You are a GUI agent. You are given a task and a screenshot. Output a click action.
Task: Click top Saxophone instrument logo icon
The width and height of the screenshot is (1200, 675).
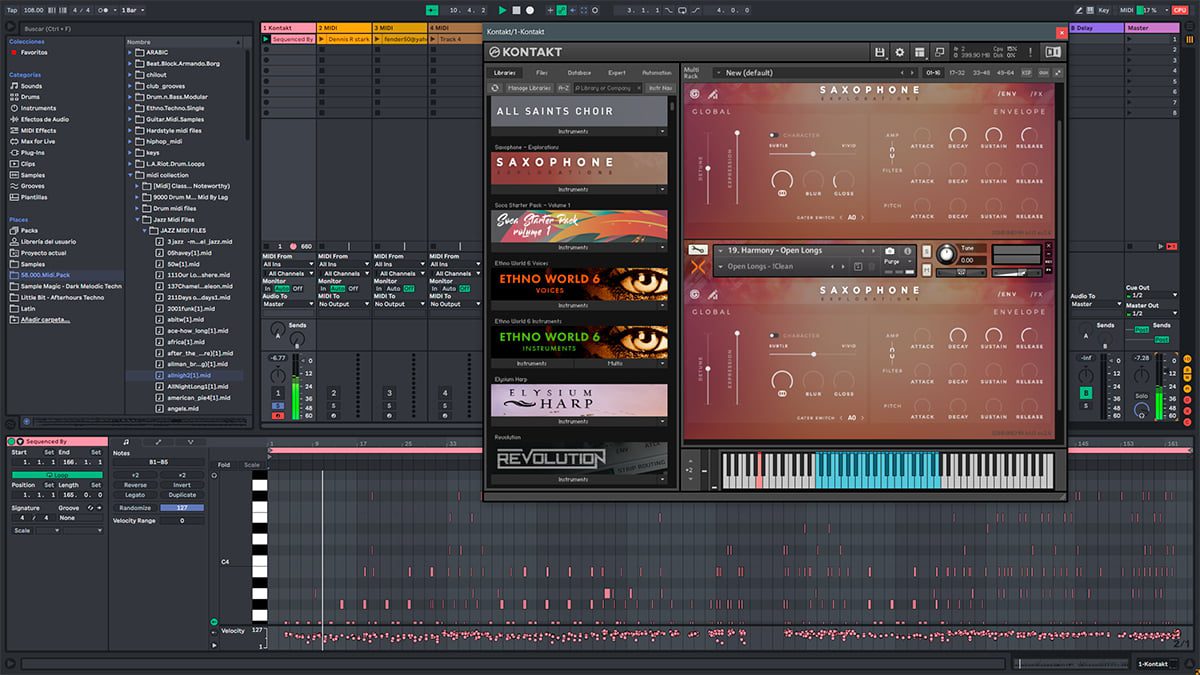pyautogui.click(x=695, y=95)
